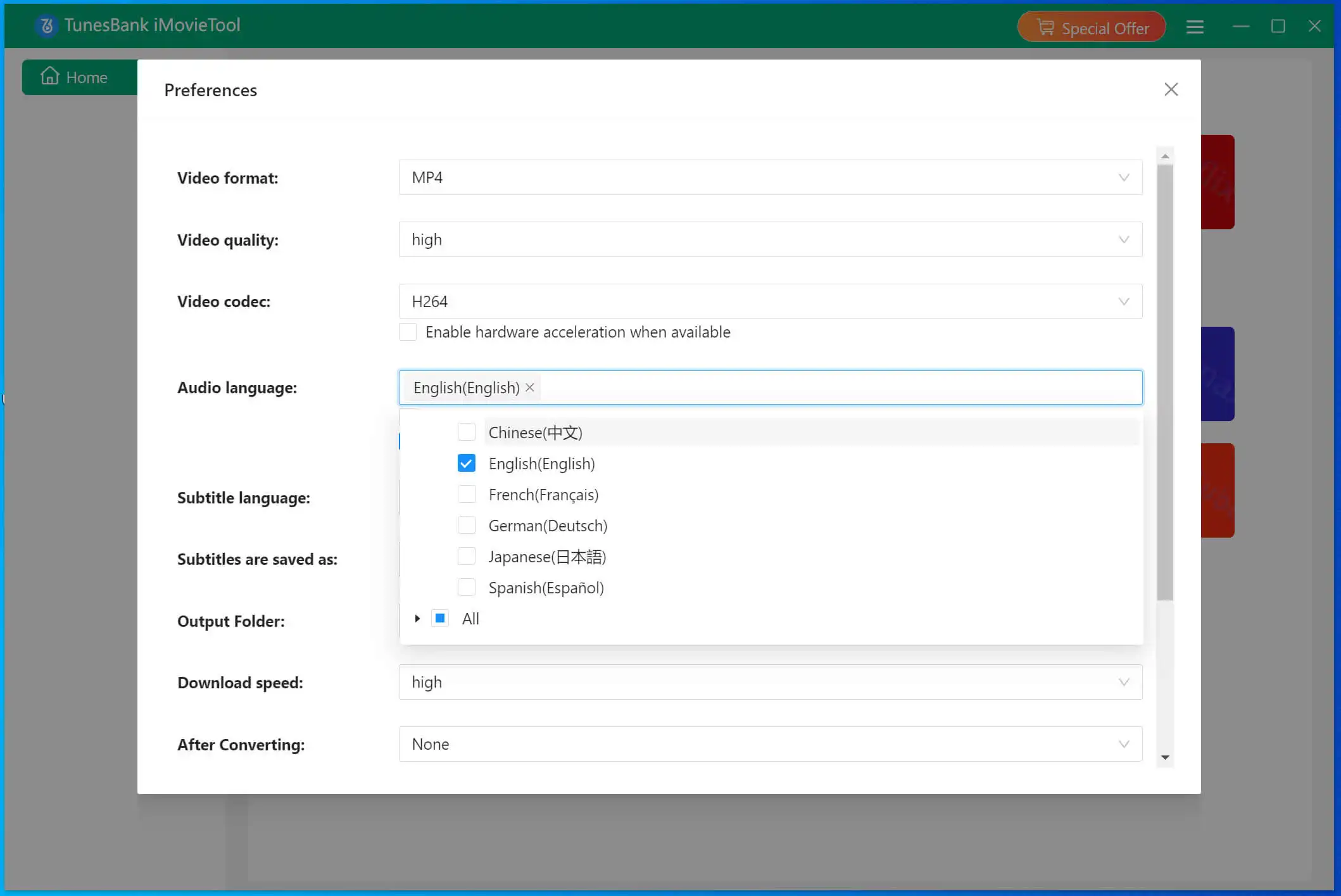Screen dimensions: 1341x896
Task: Click the Special Offer button
Action: pyautogui.click(x=1092, y=27)
